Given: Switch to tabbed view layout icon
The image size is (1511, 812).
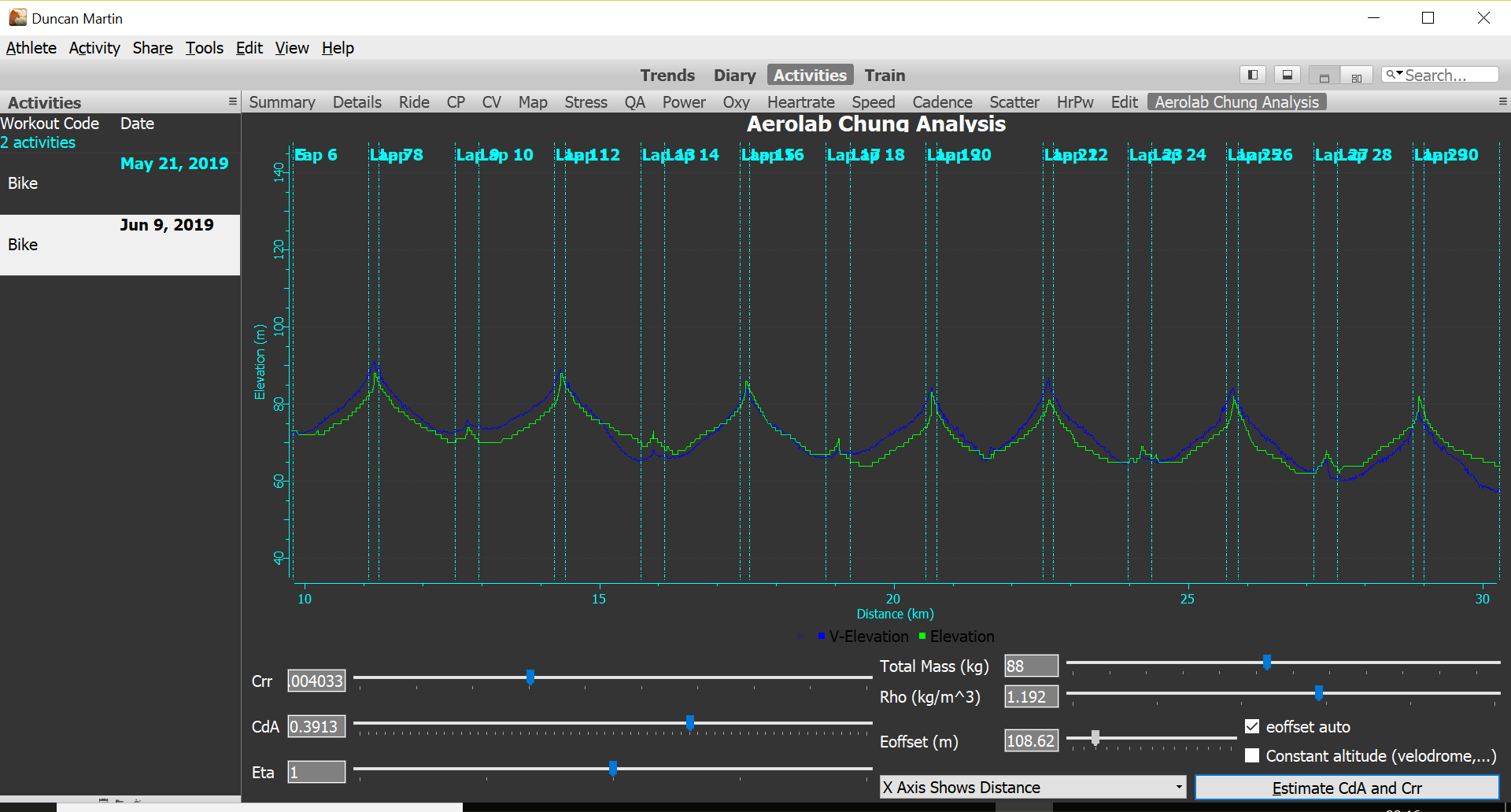Looking at the screenshot, I should coord(1324,76).
